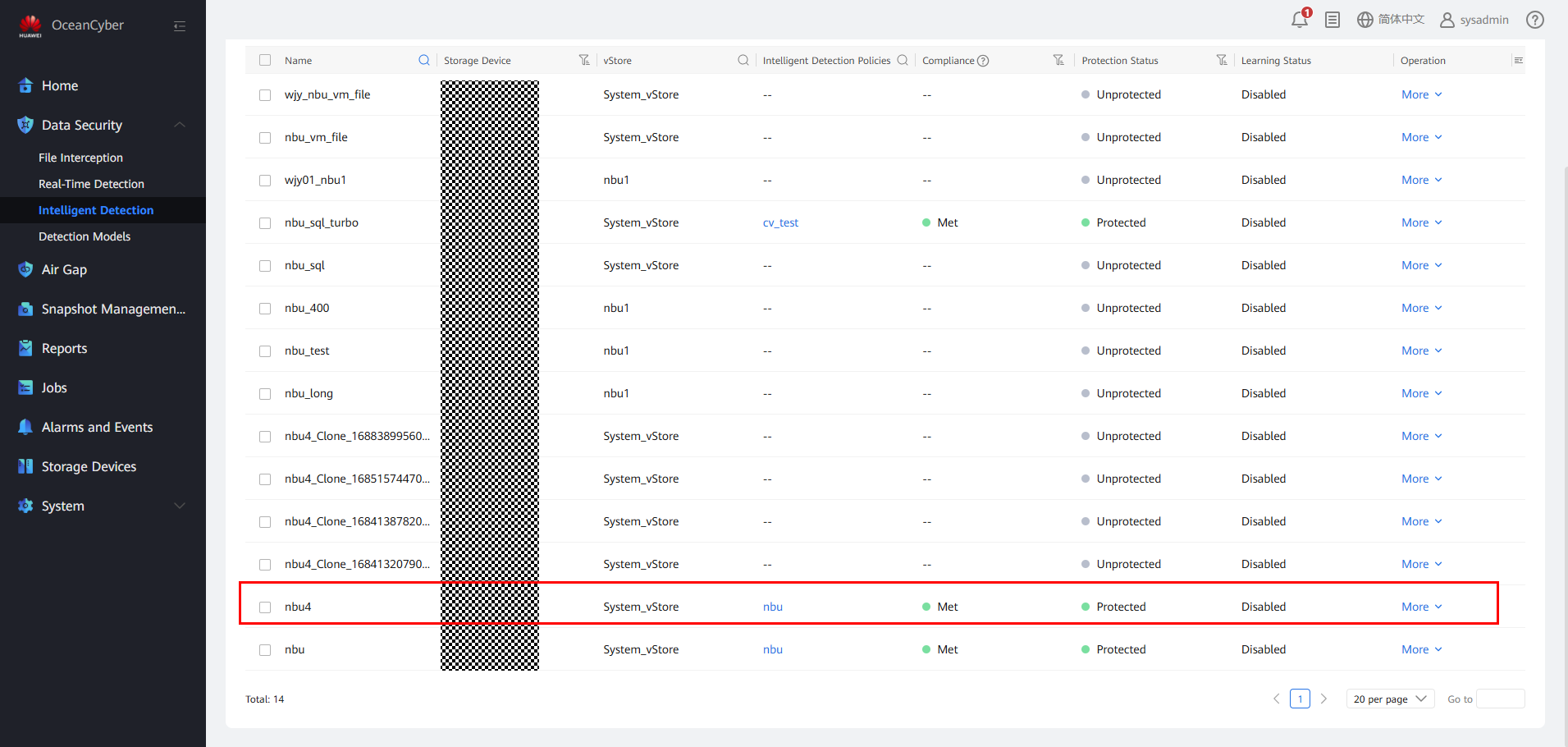Open the help question mark icon
This screenshot has width=1568, height=747.
pos(1534,20)
